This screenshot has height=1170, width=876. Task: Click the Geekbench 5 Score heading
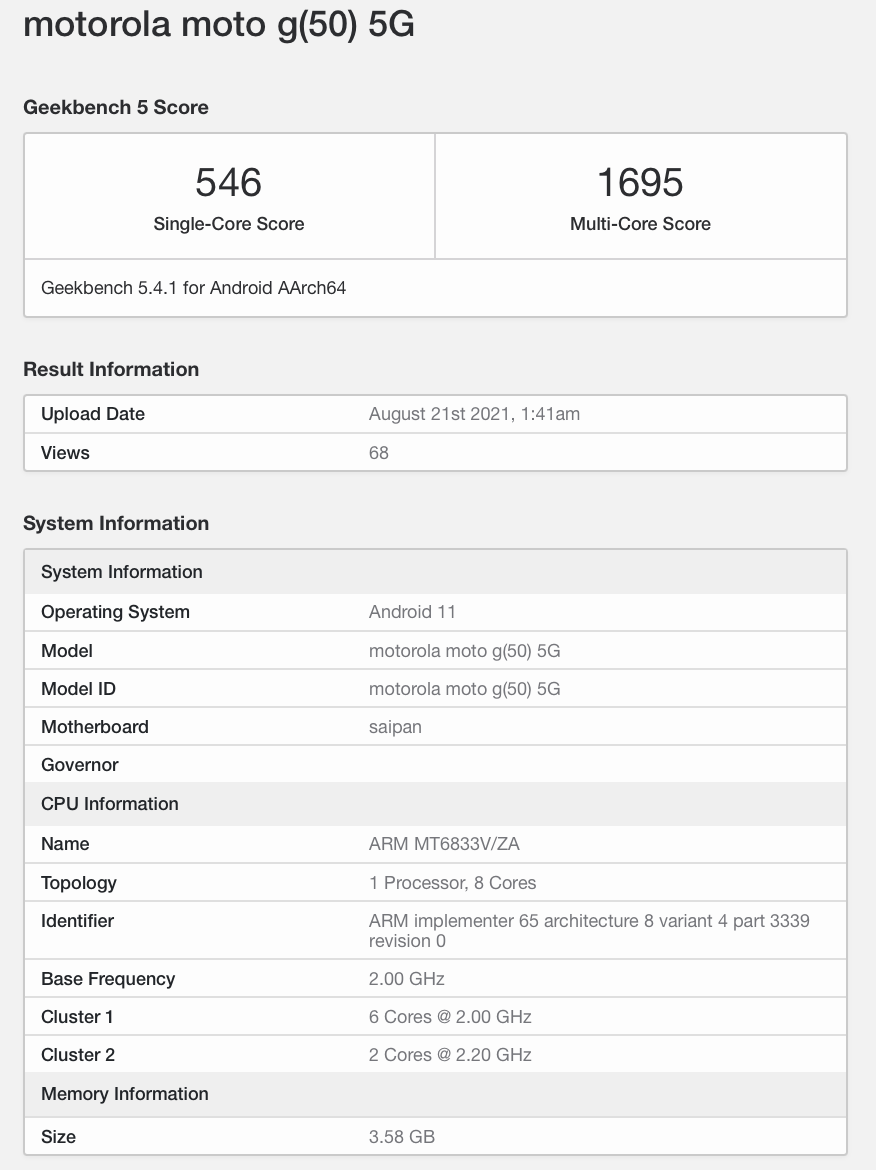click(x=116, y=107)
